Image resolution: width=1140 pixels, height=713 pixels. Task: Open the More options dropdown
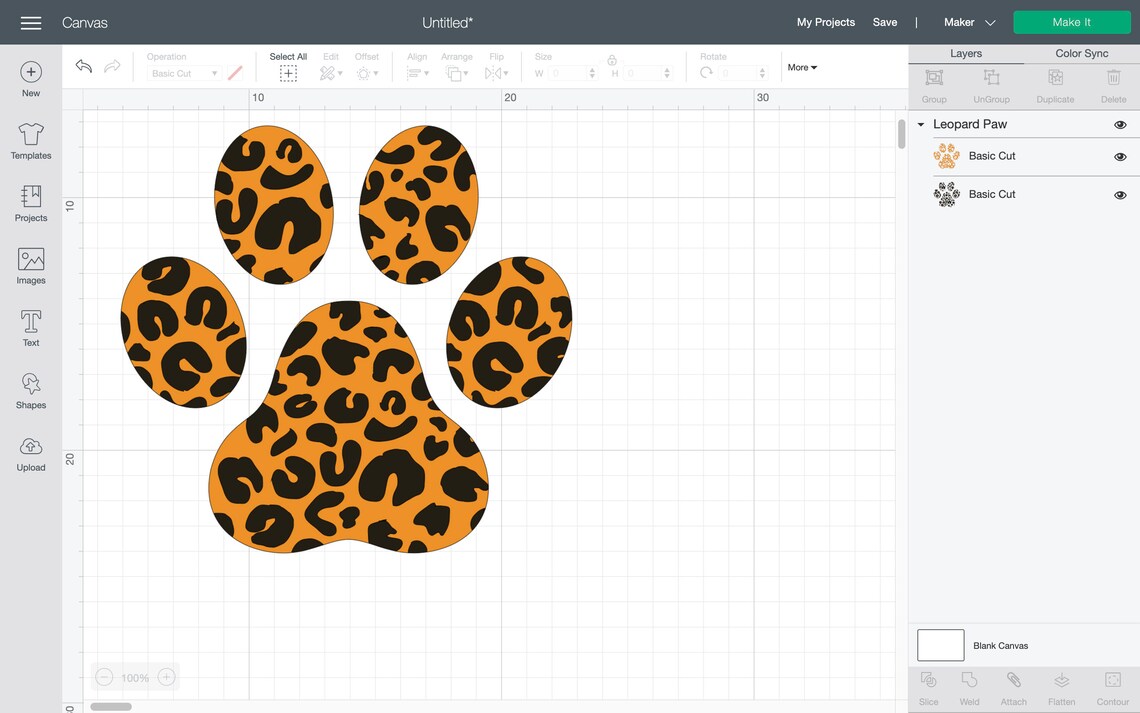pyautogui.click(x=800, y=66)
